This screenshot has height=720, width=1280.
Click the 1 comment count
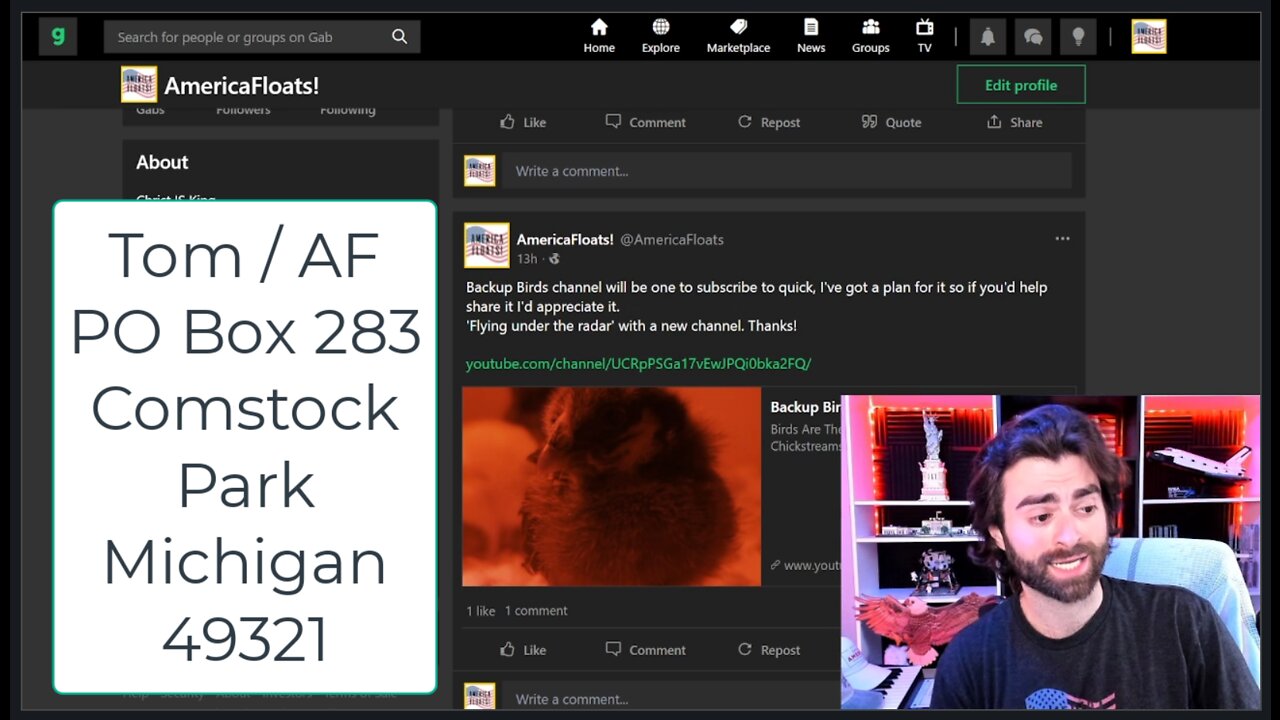(536, 611)
